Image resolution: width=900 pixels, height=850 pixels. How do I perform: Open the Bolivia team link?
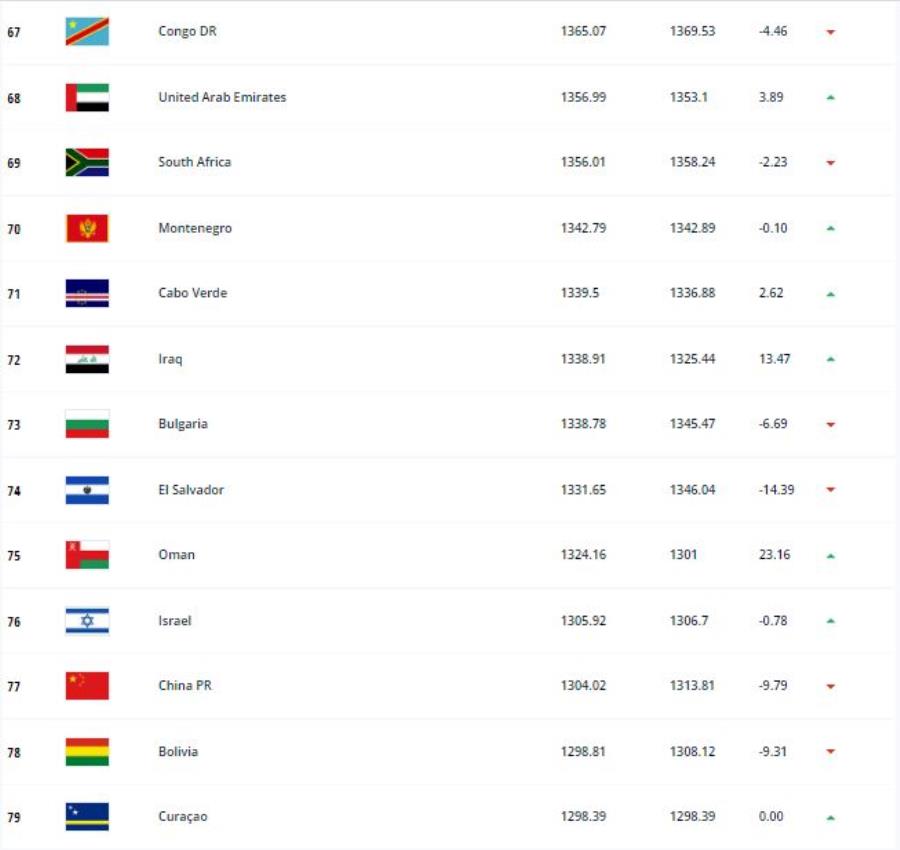click(178, 751)
